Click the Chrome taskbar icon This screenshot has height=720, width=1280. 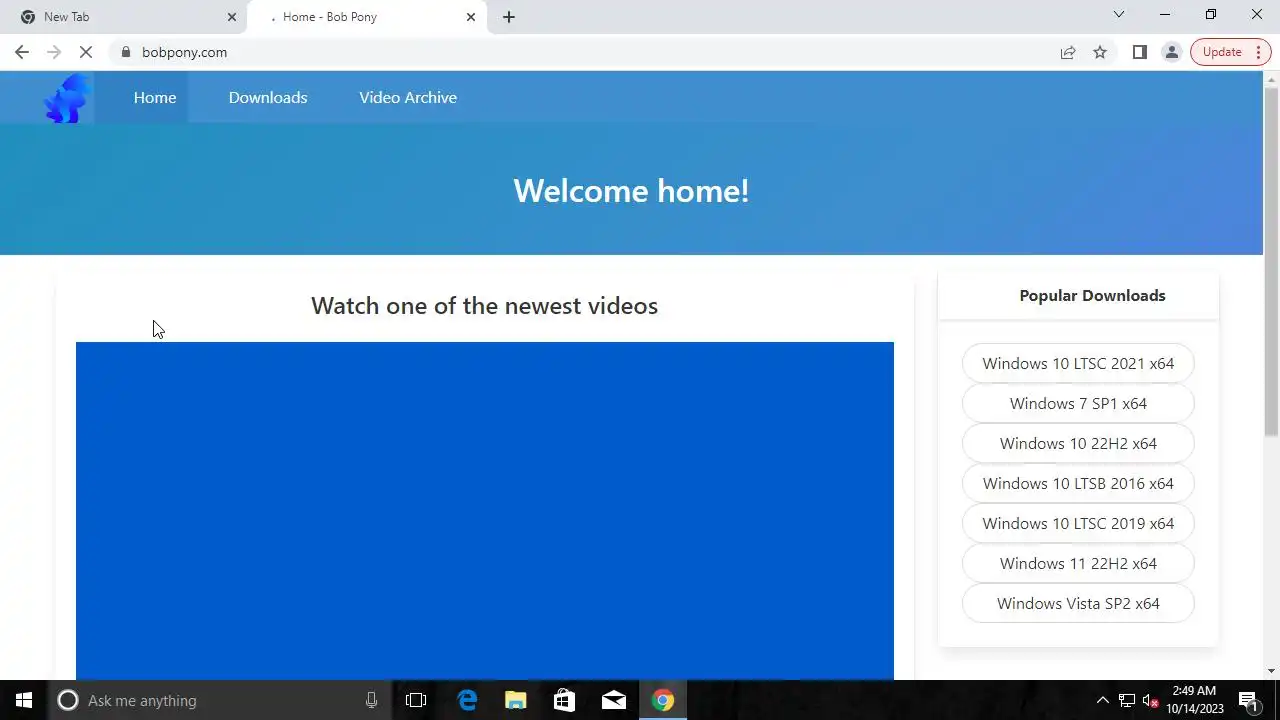point(663,700)
